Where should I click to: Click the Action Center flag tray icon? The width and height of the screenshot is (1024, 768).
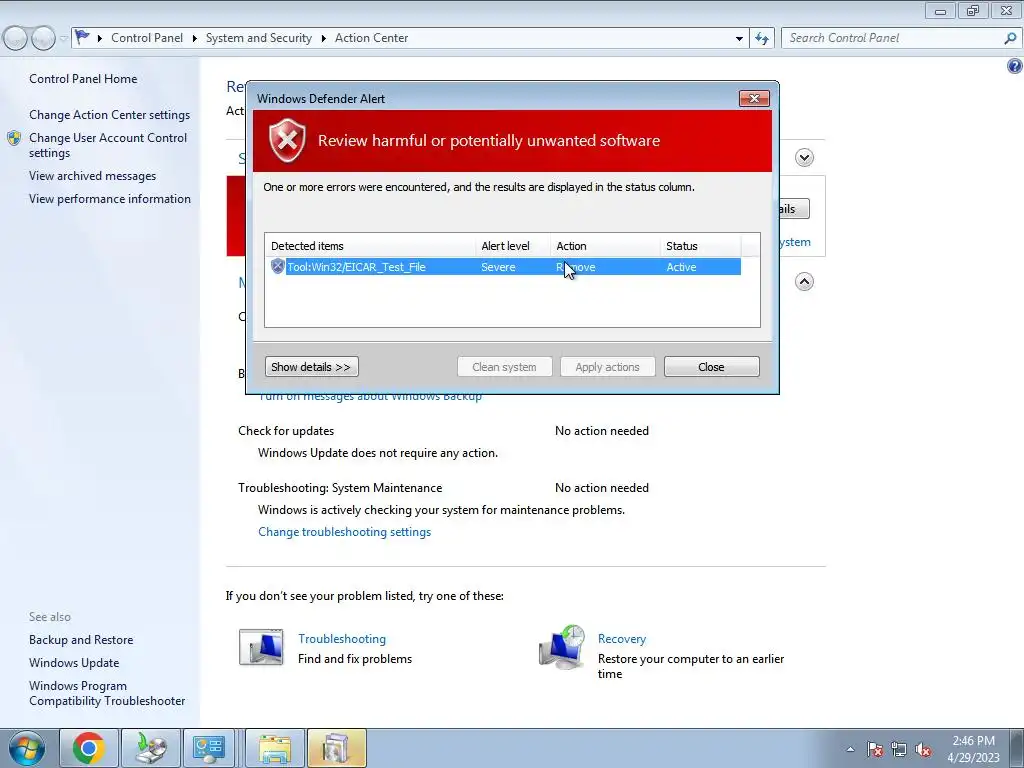pos(875,749)
